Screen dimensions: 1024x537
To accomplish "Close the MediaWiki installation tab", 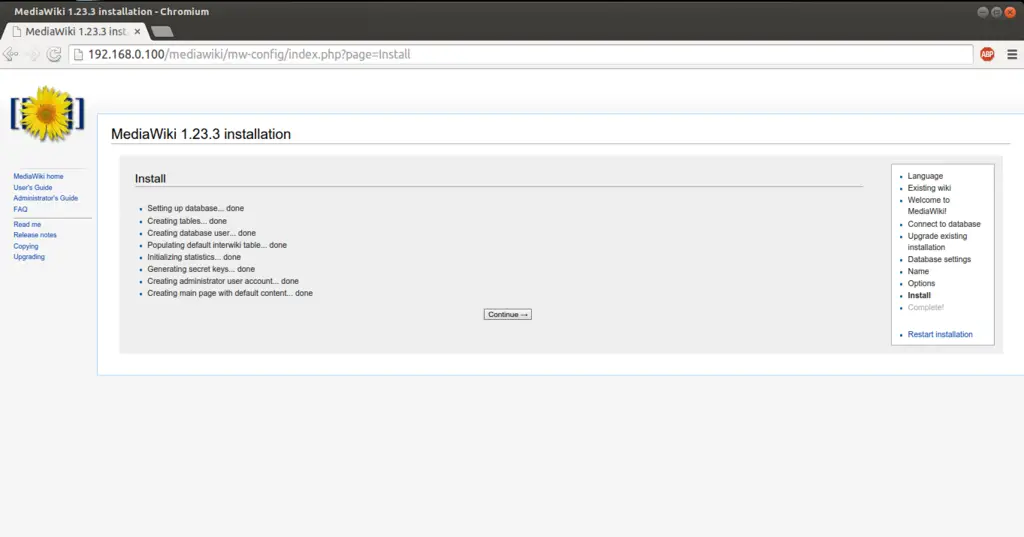I will tap(137, 31).
